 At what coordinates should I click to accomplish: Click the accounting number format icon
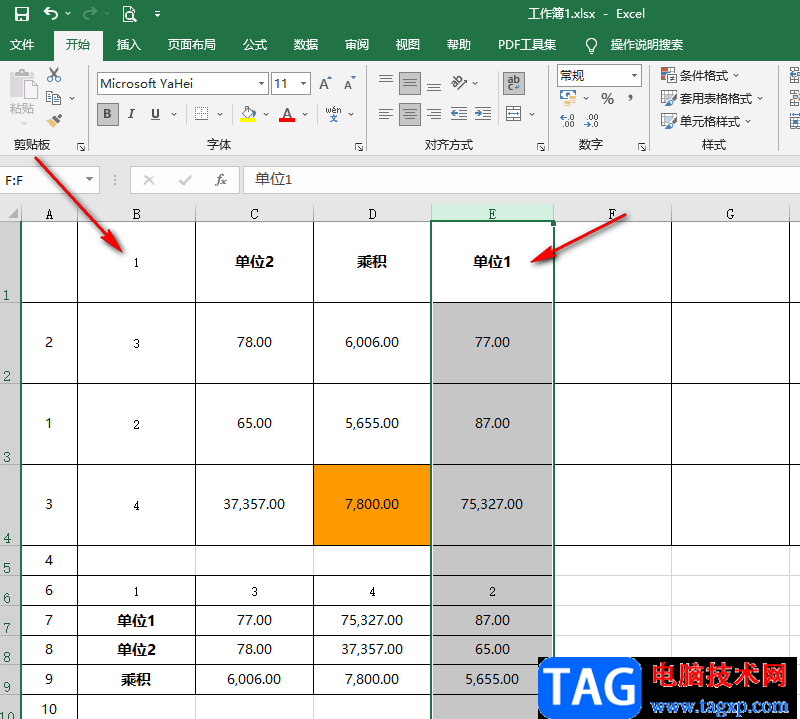tap(567, 97)
